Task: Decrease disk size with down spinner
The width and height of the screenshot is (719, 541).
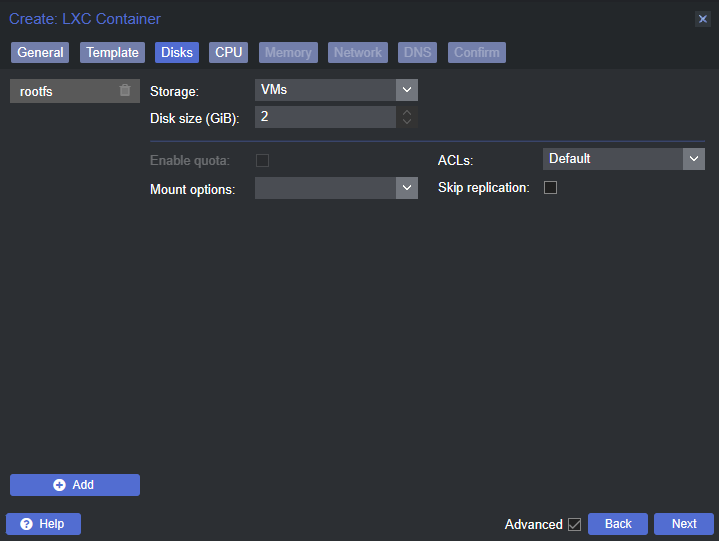Action: point(407,122)
